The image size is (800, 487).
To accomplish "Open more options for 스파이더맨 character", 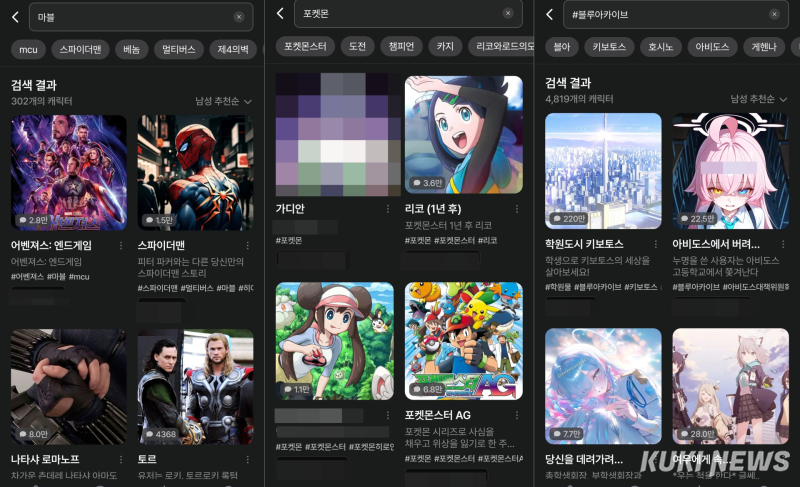I will pos(247,246).
